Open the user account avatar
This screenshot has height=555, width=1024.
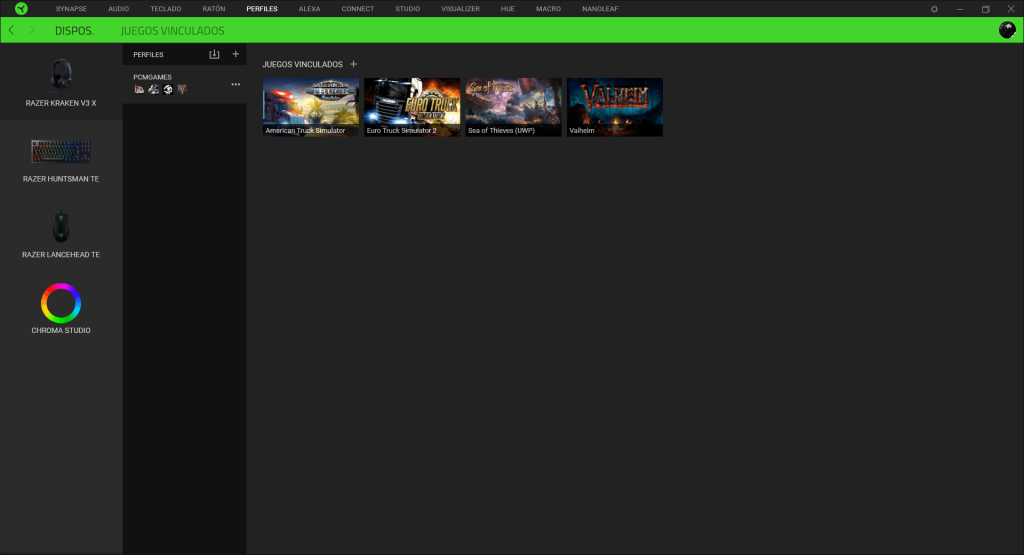1007,30
